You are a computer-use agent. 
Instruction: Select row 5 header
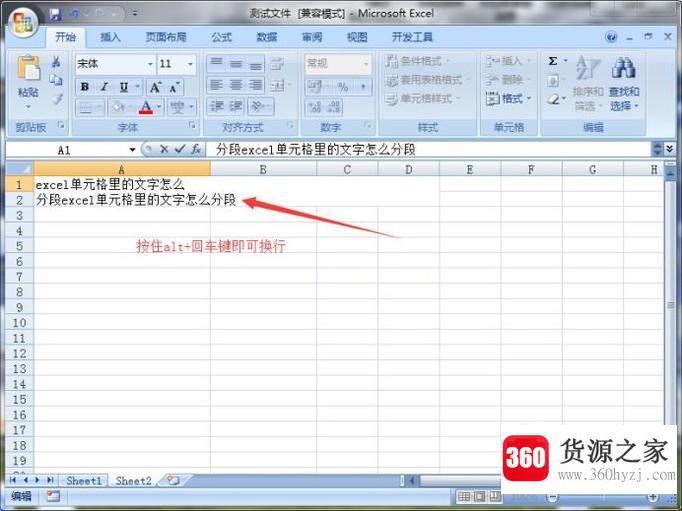coord(20,246)
